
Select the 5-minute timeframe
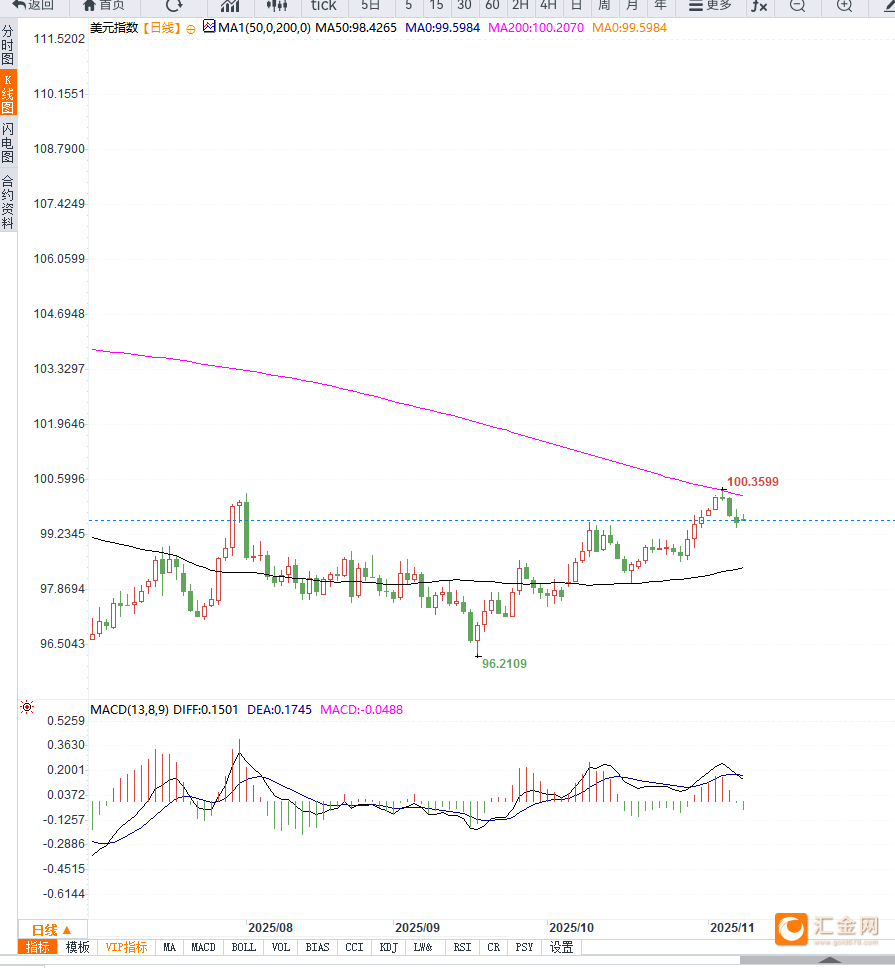click(x=409, y=6)
